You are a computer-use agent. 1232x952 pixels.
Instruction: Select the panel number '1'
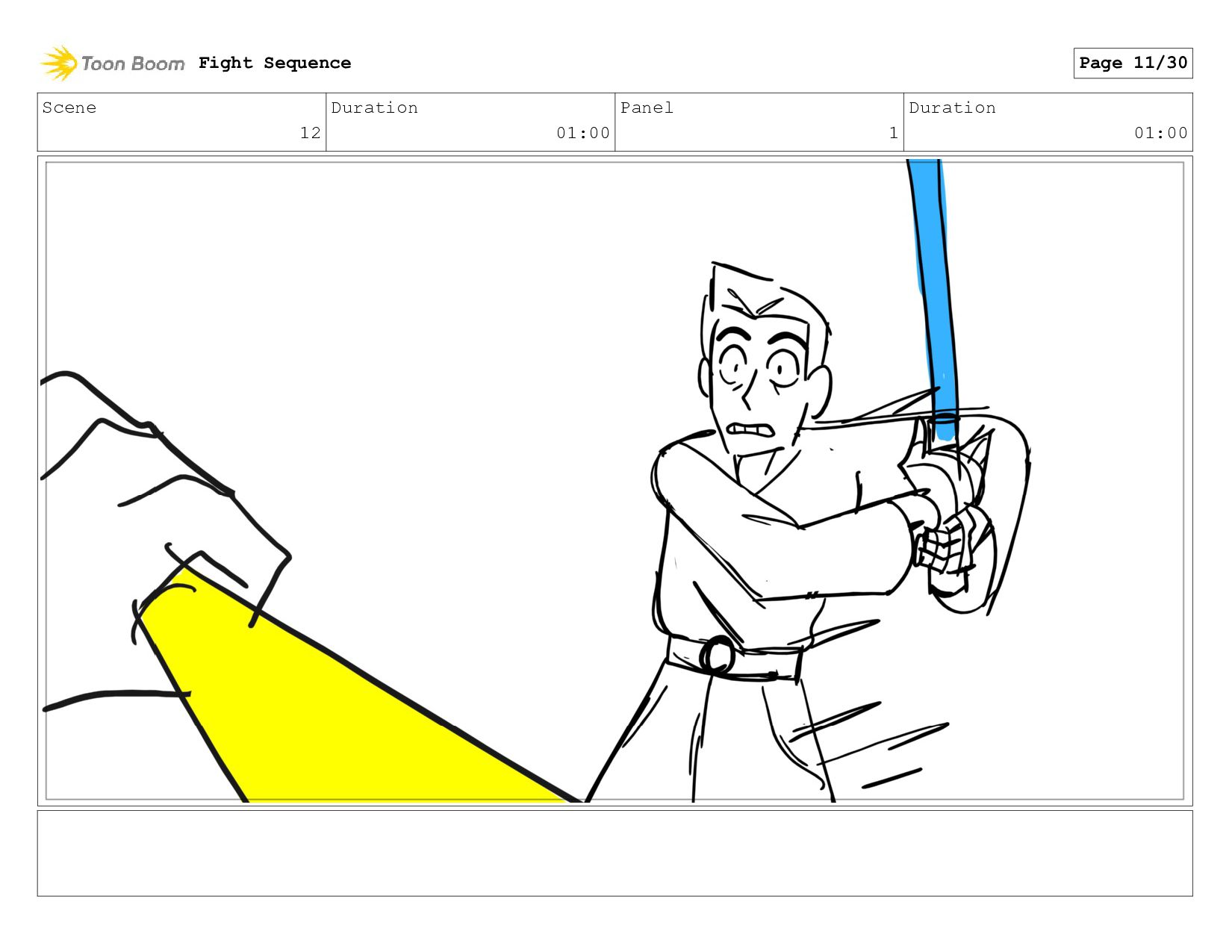(x=893, y=133)
